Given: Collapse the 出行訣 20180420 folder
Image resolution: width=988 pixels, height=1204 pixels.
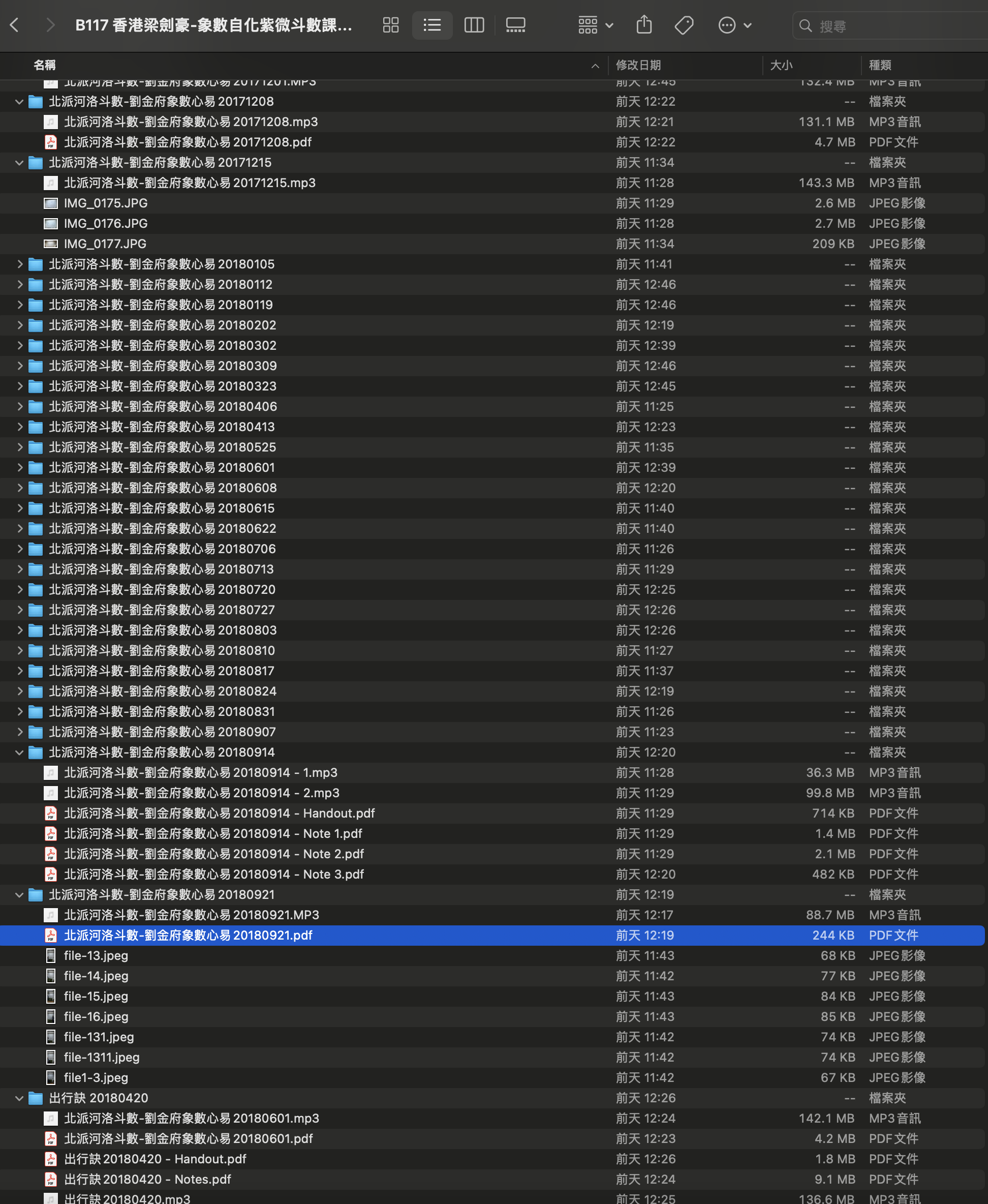Looking at the screenshot, I should coord(19,1098).
